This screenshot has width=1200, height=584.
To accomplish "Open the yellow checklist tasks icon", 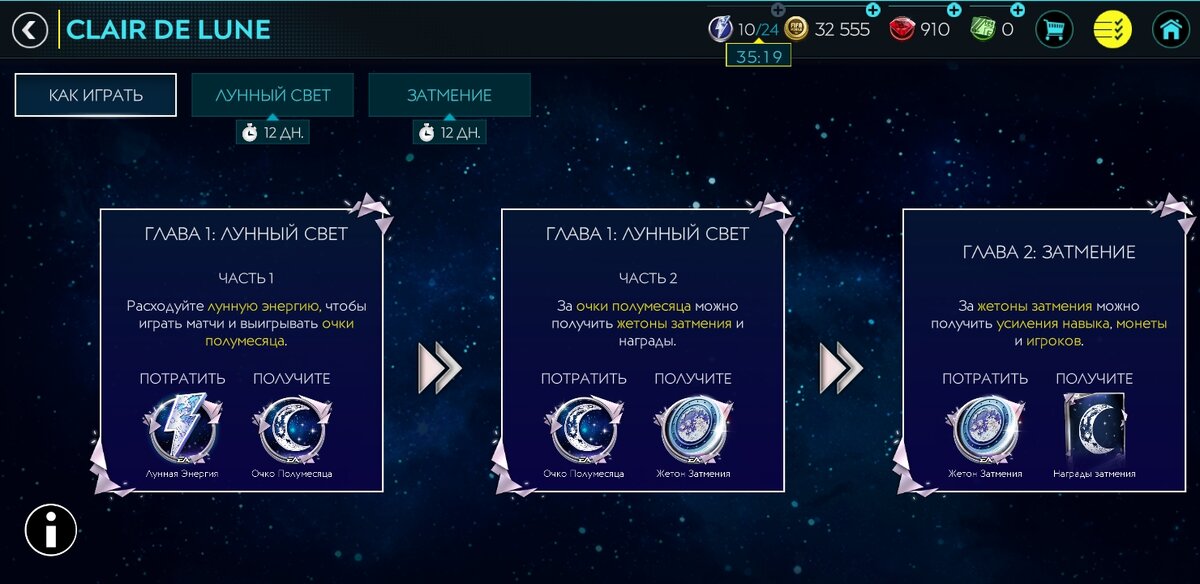I will point(1113,29).
